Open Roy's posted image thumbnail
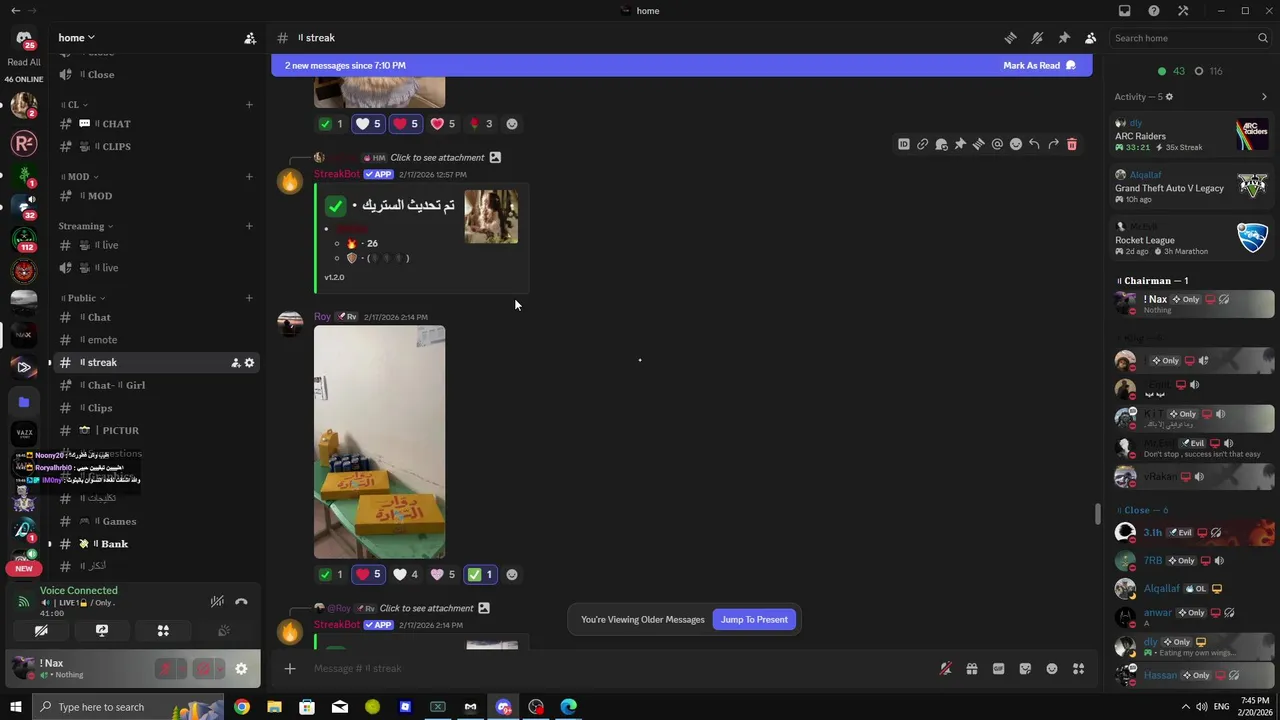Image resolution: width=1280 pixels, height=720 pixels. coord(379,442)
